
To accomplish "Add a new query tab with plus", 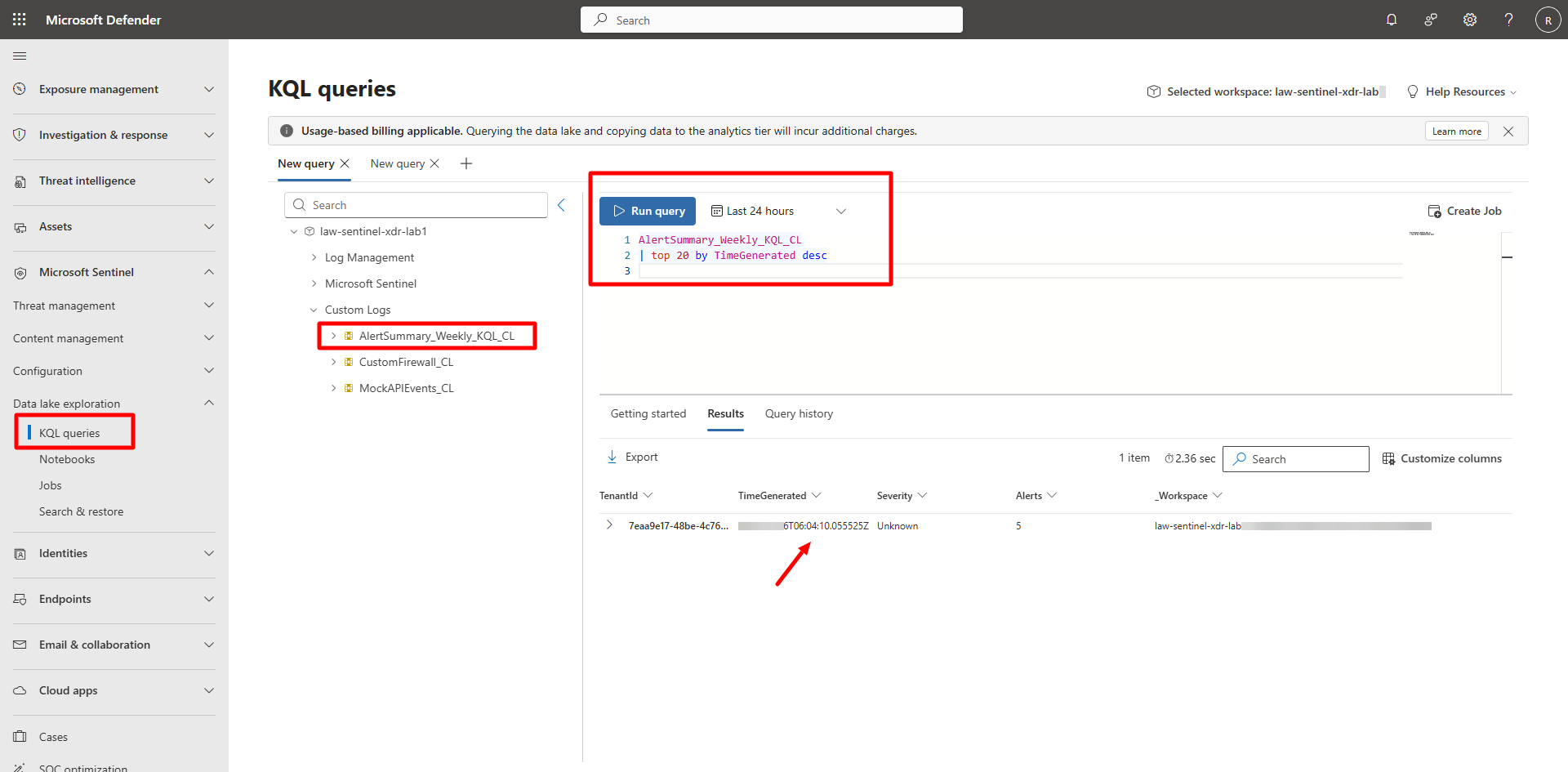I will click(466, 163).
